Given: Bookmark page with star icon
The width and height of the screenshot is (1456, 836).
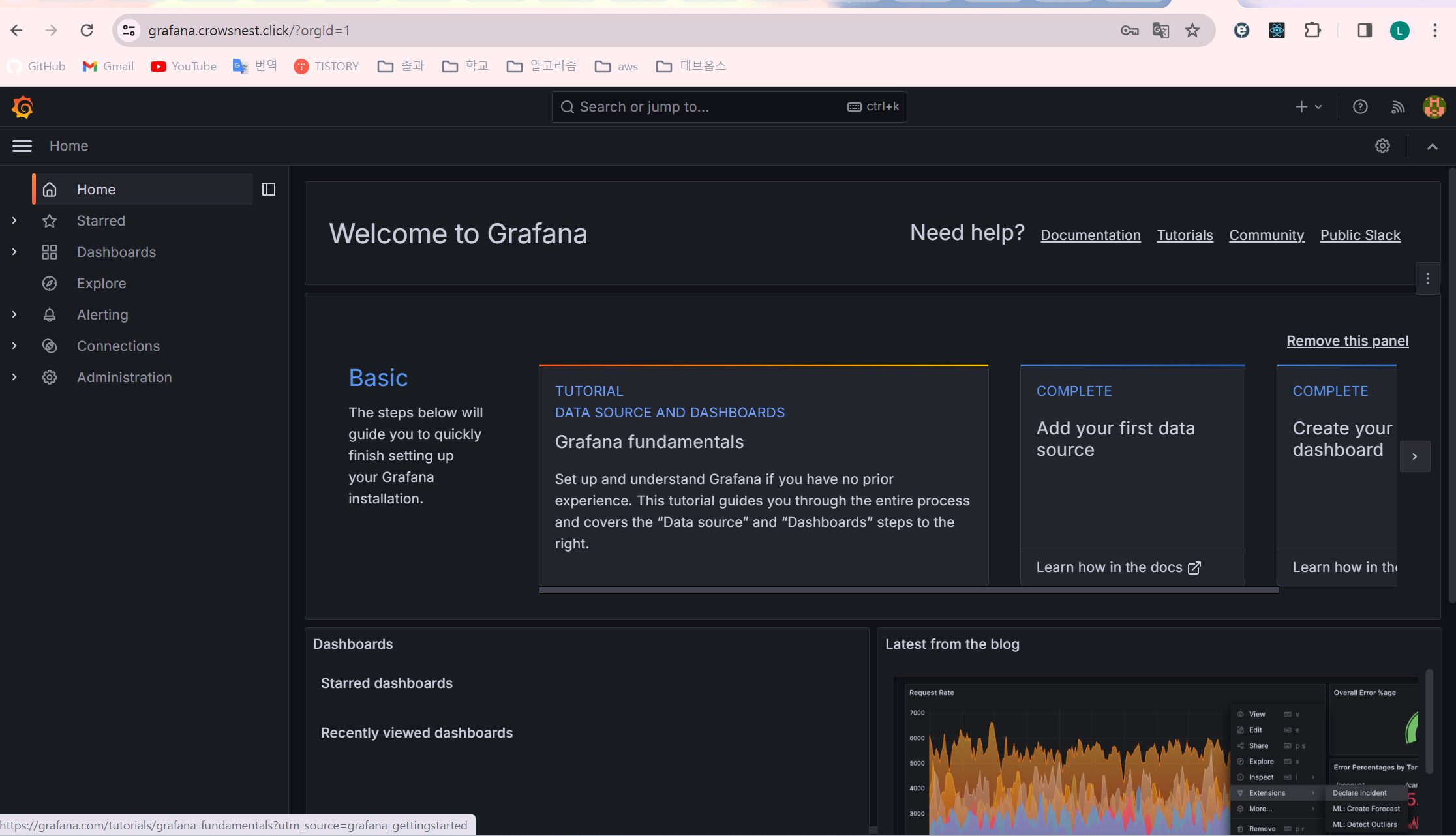Looking at the screenshot, I should [1192, 31].
